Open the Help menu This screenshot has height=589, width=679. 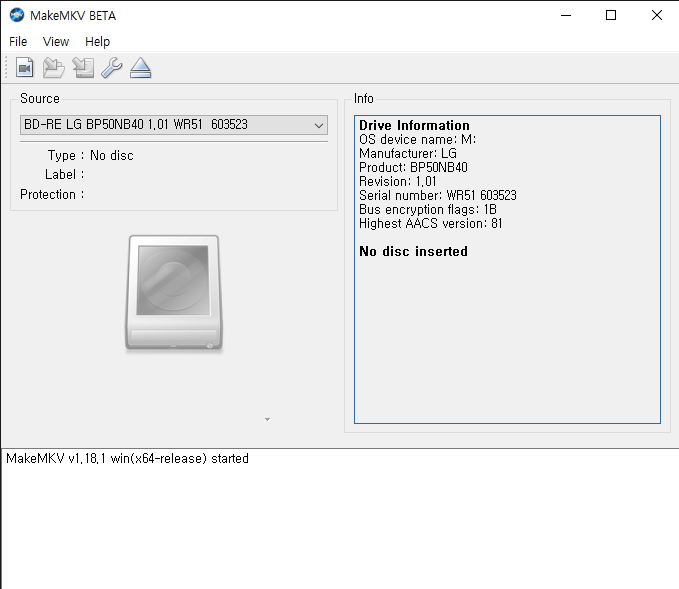tap(97, 42)
